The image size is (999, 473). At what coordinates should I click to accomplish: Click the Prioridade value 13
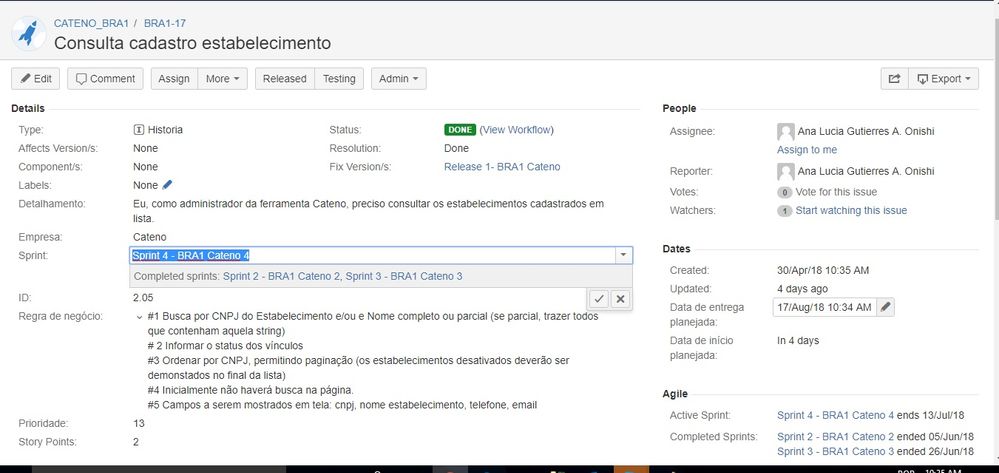point(139,423)
